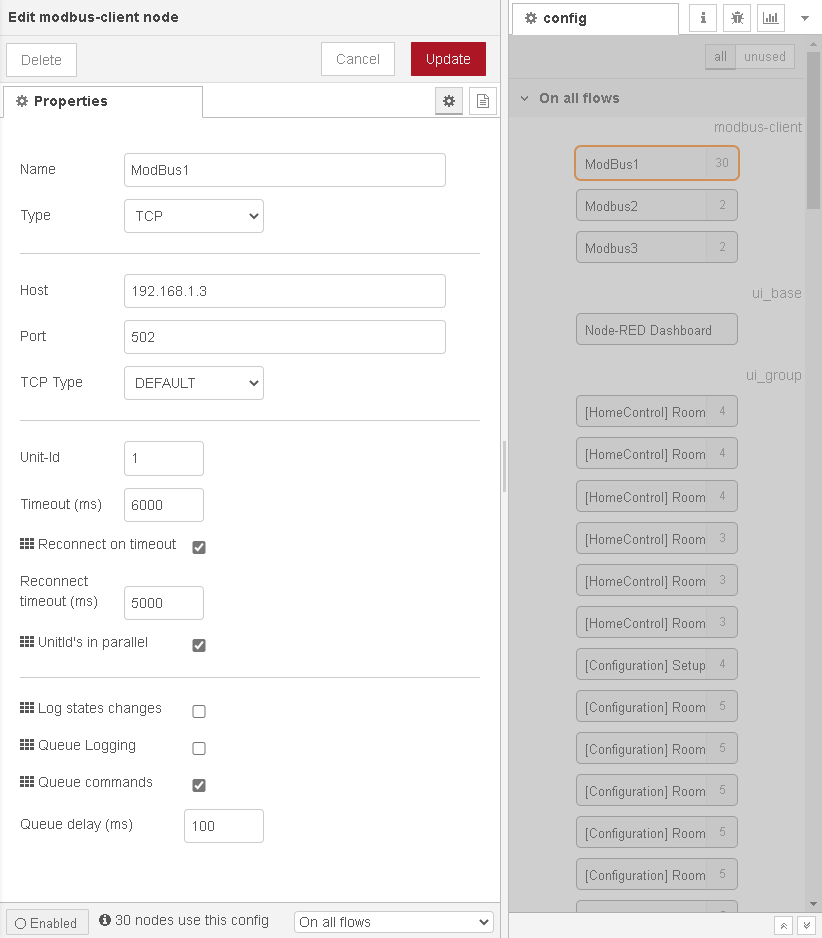
Task: Click the Cancel button
Action: click(358, 59)
